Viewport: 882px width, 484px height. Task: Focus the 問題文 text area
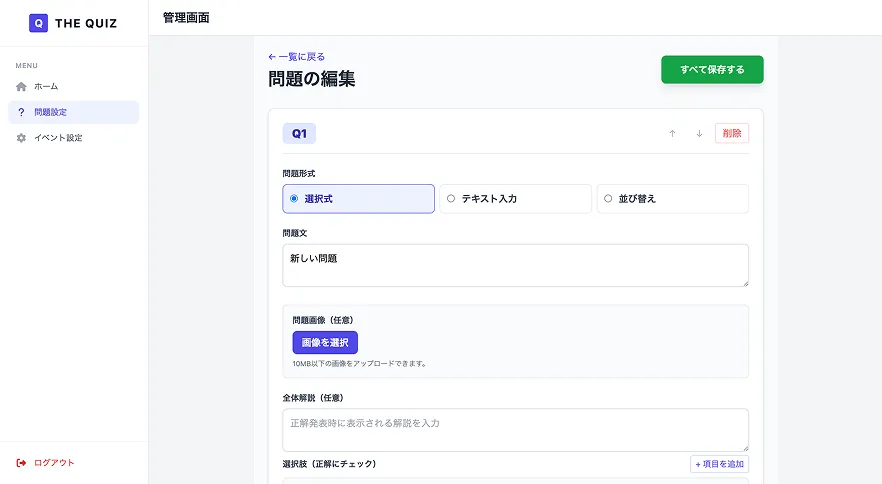pyautogui.click(x=515, y=266)
